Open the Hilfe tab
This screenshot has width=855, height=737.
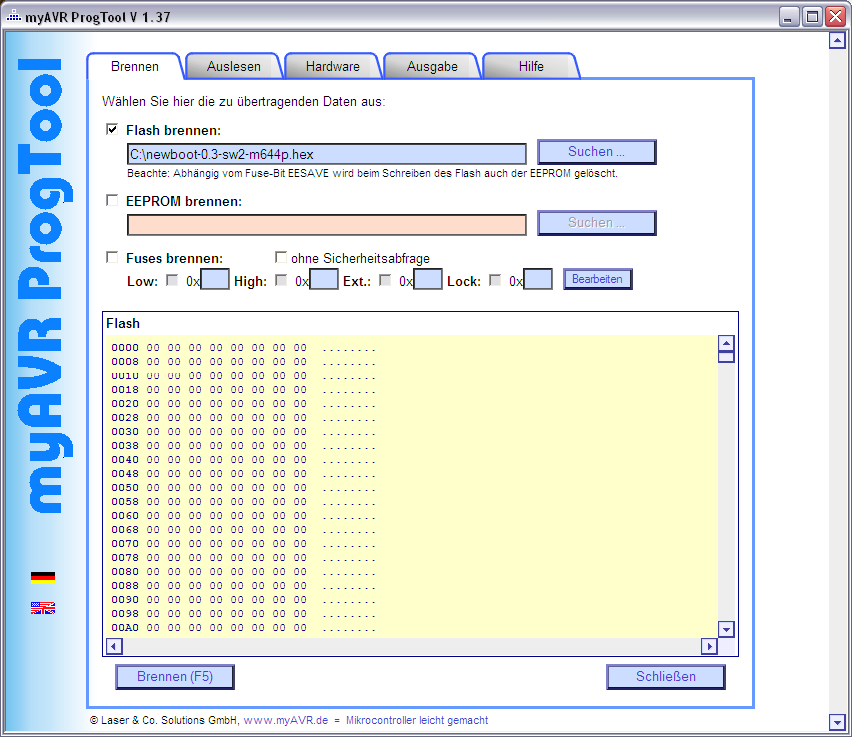pos(531,67)
